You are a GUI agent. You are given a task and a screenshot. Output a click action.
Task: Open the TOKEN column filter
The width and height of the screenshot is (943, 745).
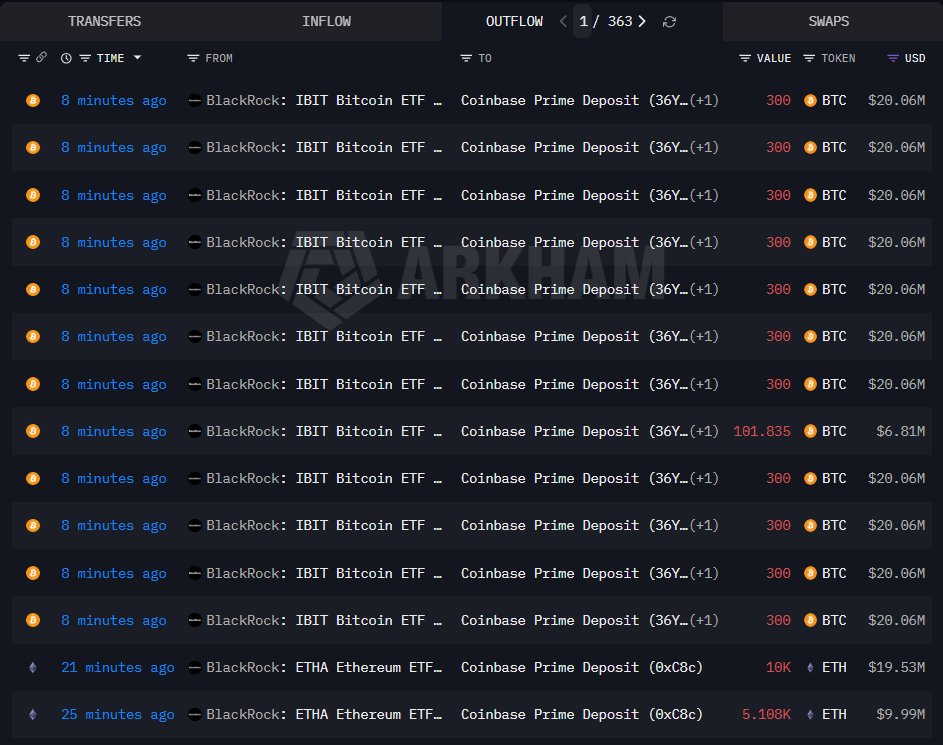[809, 58]
